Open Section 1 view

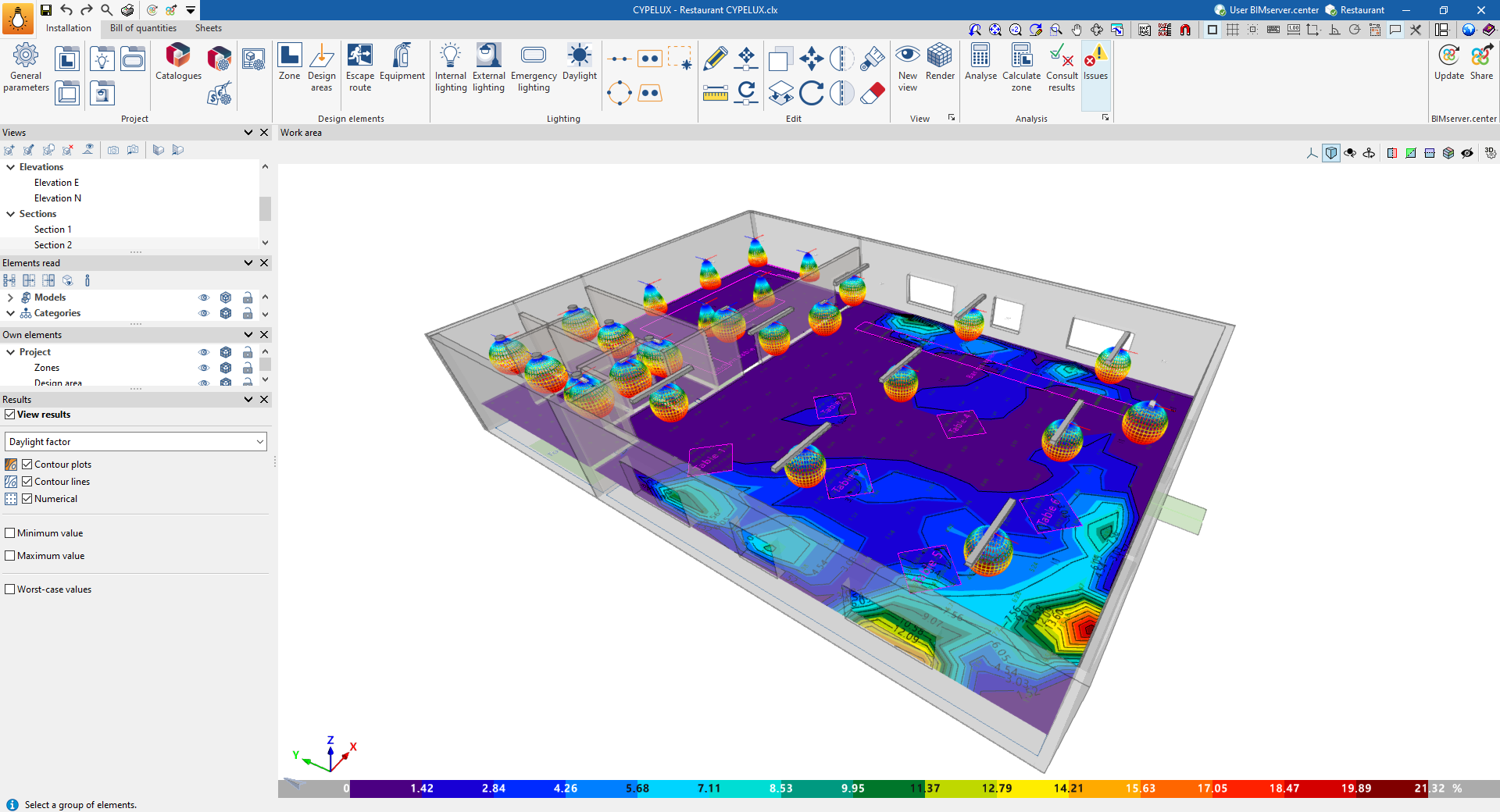(x=53, y=230)
